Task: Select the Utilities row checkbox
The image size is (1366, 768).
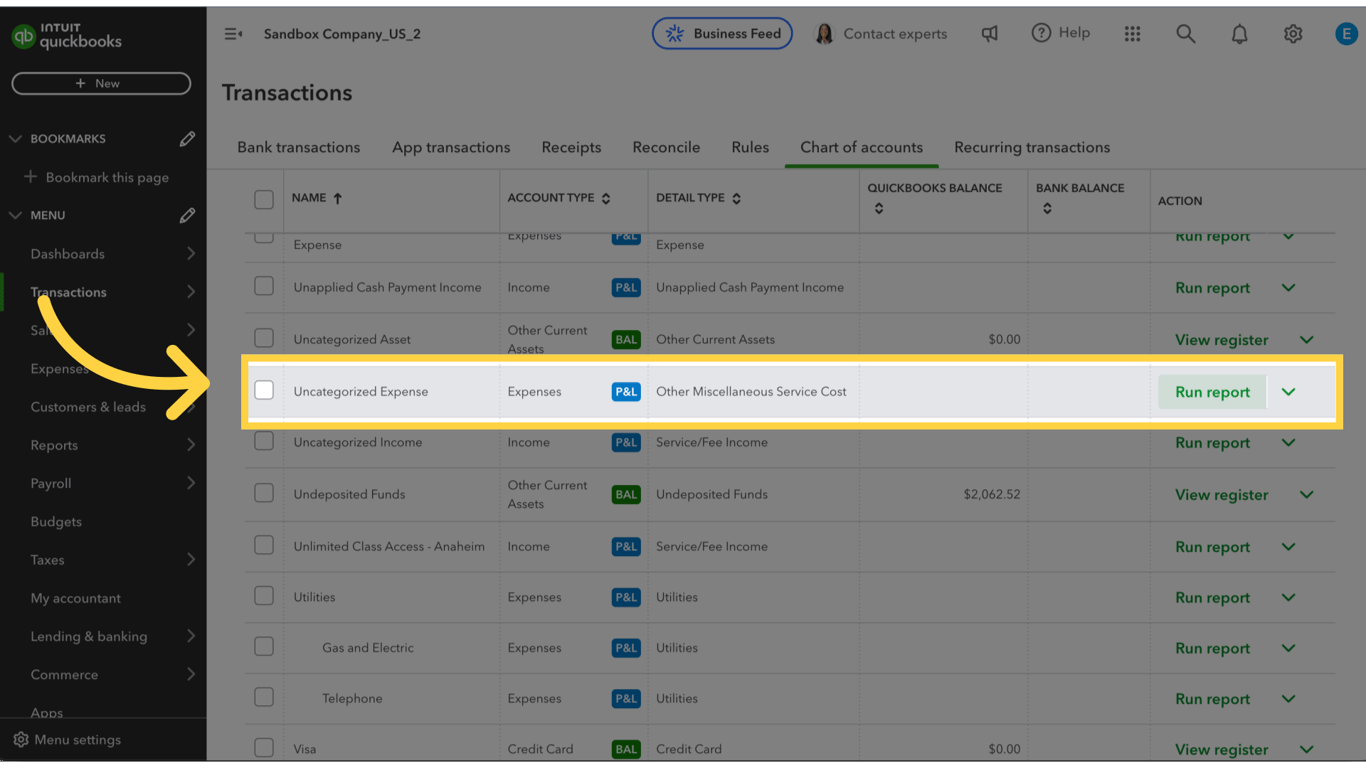Action: 264,596
